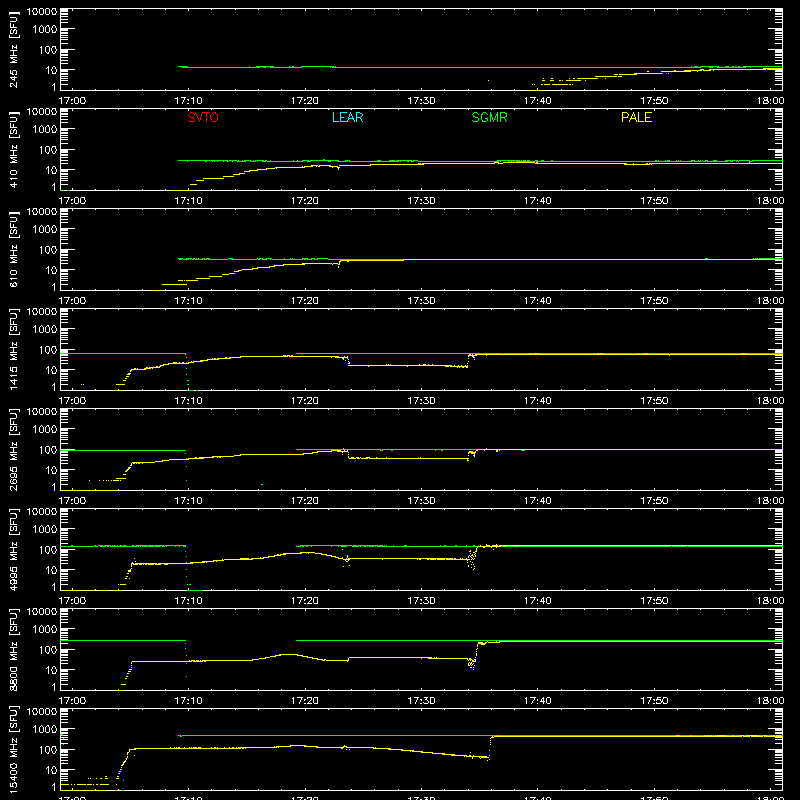
Task: Click the red SVTO station label
Action: (x=203, y=117)
